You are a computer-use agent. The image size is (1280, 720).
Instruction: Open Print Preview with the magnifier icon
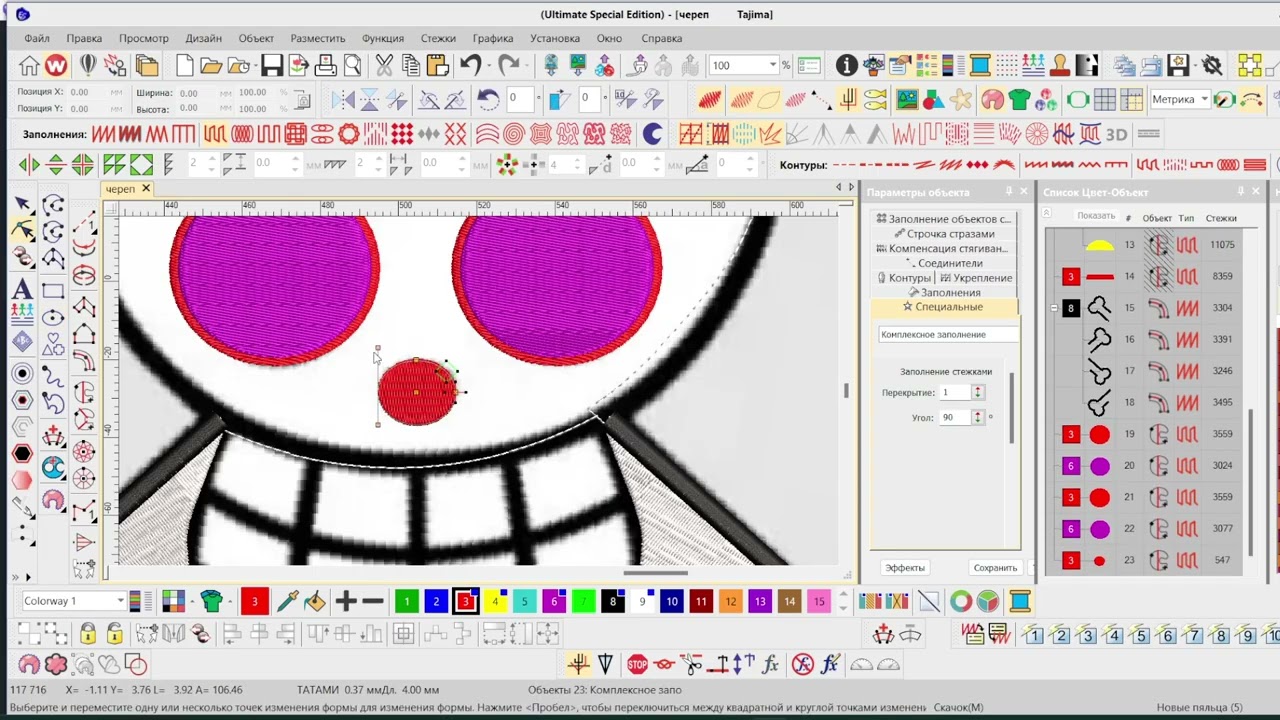point(353,66)
